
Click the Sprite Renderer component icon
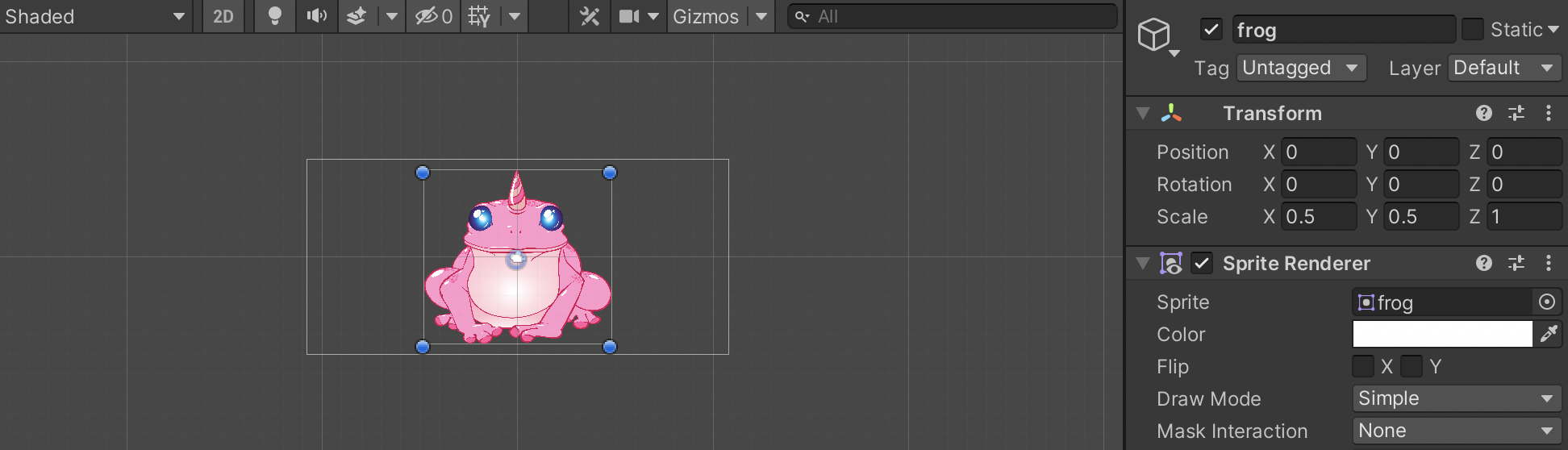(1171, 263)
